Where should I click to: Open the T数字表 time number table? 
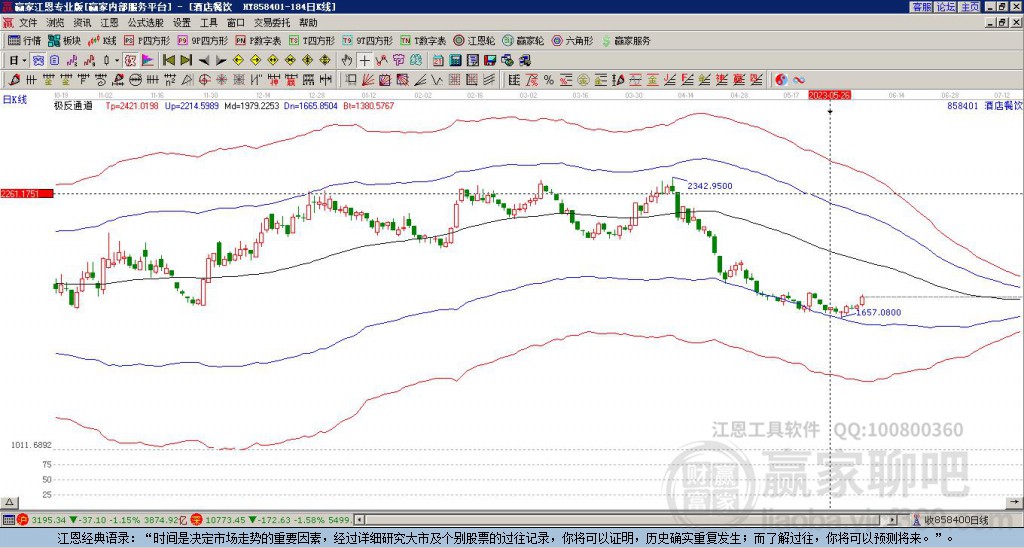(x=423, y=40)
